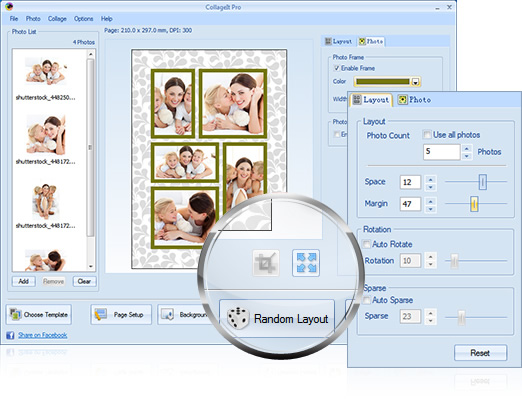Select the kissing-cheek photo list thumbnail
The width and height of the screenshot is (522, 399).
tap(46, 135)
